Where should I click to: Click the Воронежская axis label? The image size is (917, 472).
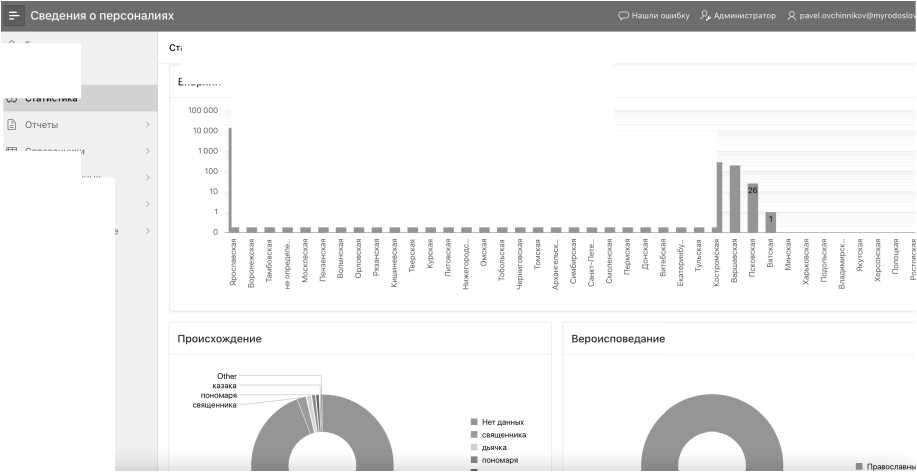(251, 261)
